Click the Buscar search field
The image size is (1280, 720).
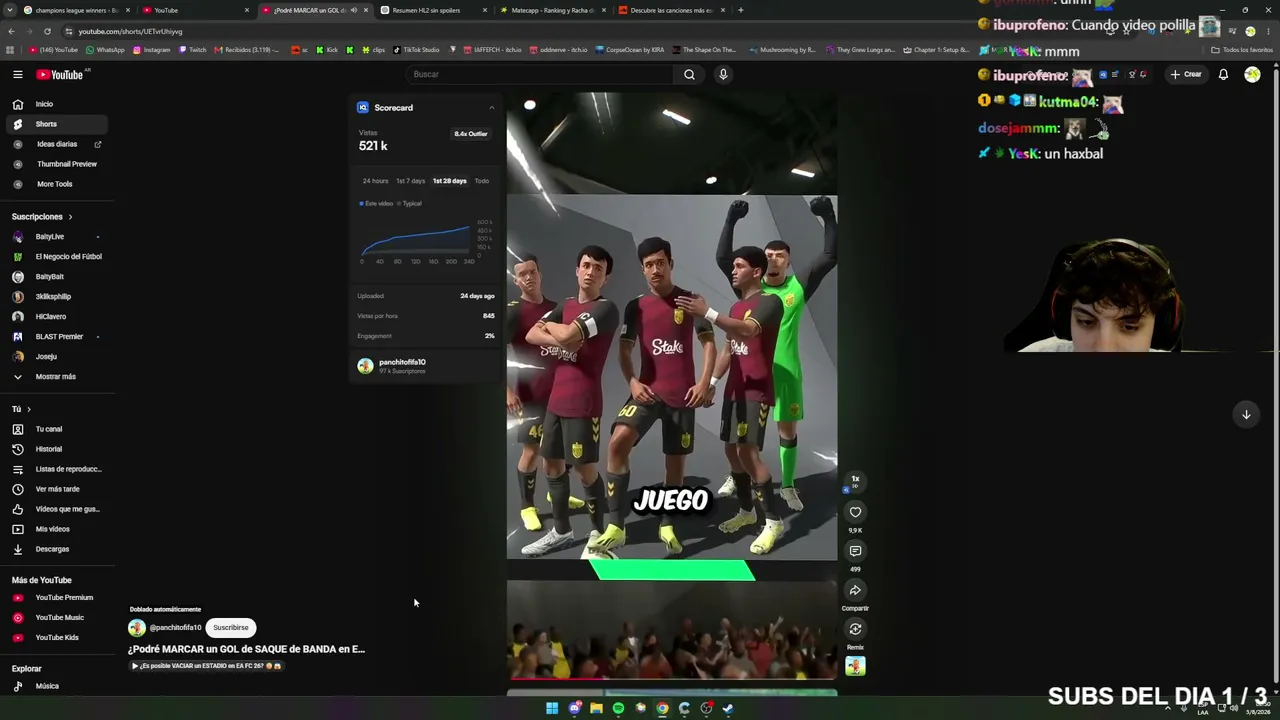pyautogui.click(x=540, y=74)
